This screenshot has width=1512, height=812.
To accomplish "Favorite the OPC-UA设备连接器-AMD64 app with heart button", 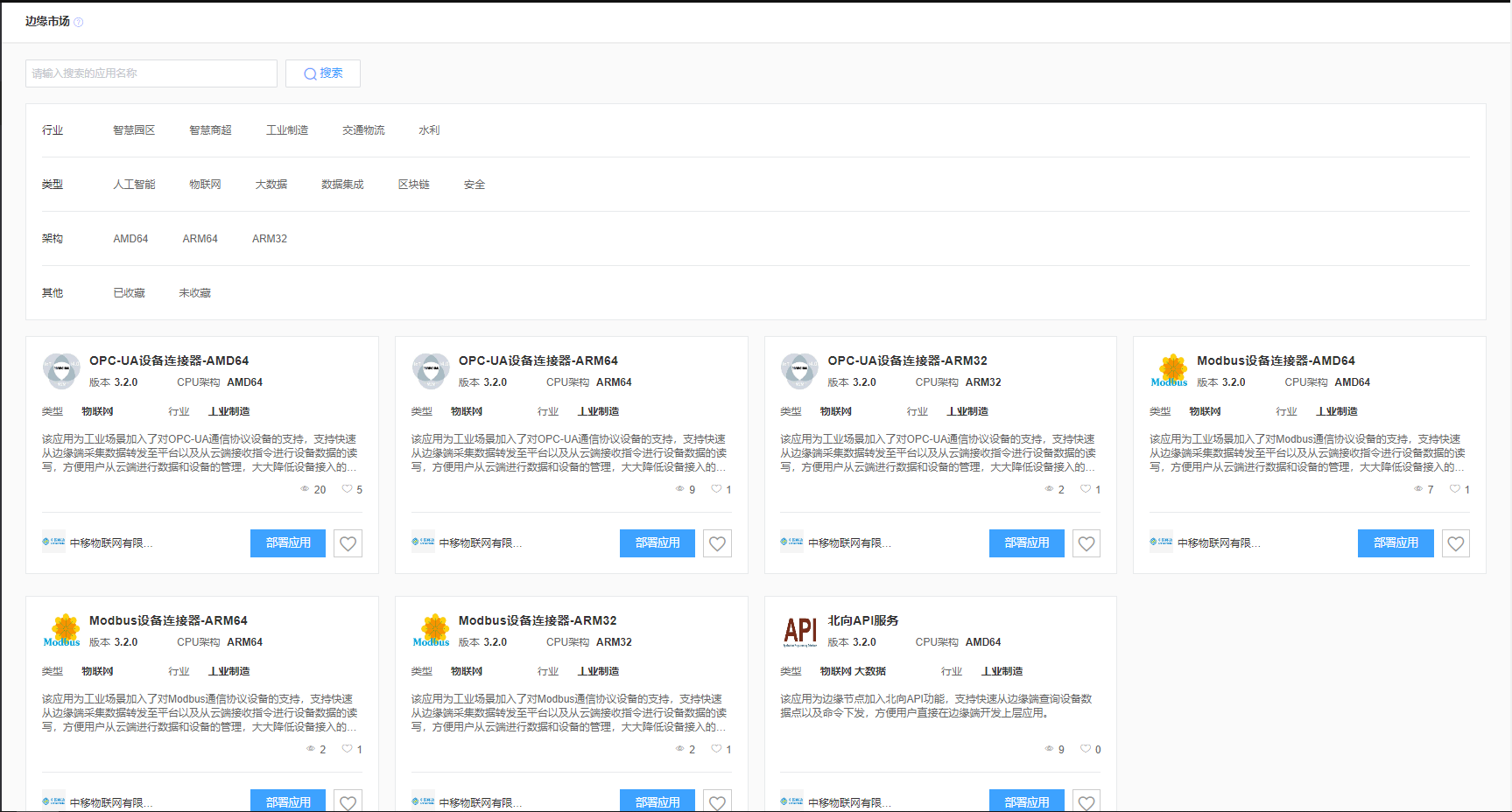I will tap(348, 543).
